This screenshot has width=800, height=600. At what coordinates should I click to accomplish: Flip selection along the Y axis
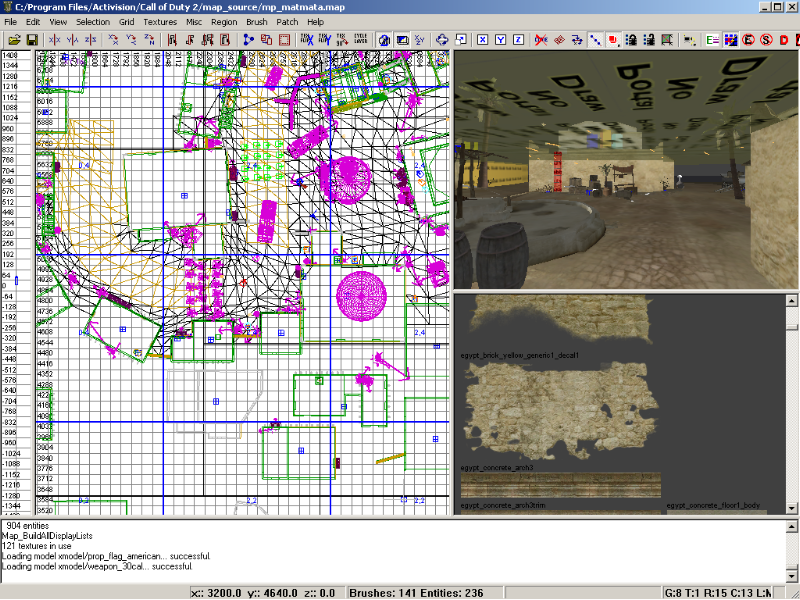pyautogui.click(x=72, y=40)
